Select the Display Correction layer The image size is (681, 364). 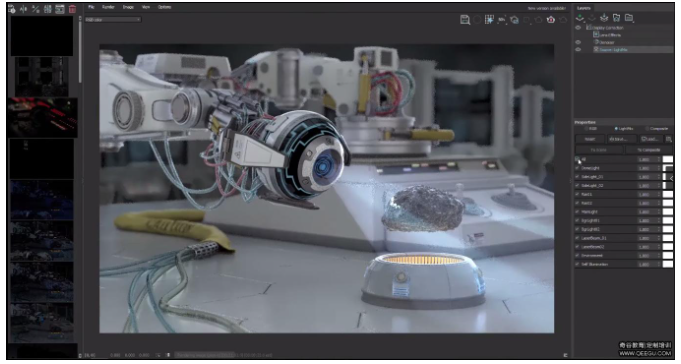[608, 27]
